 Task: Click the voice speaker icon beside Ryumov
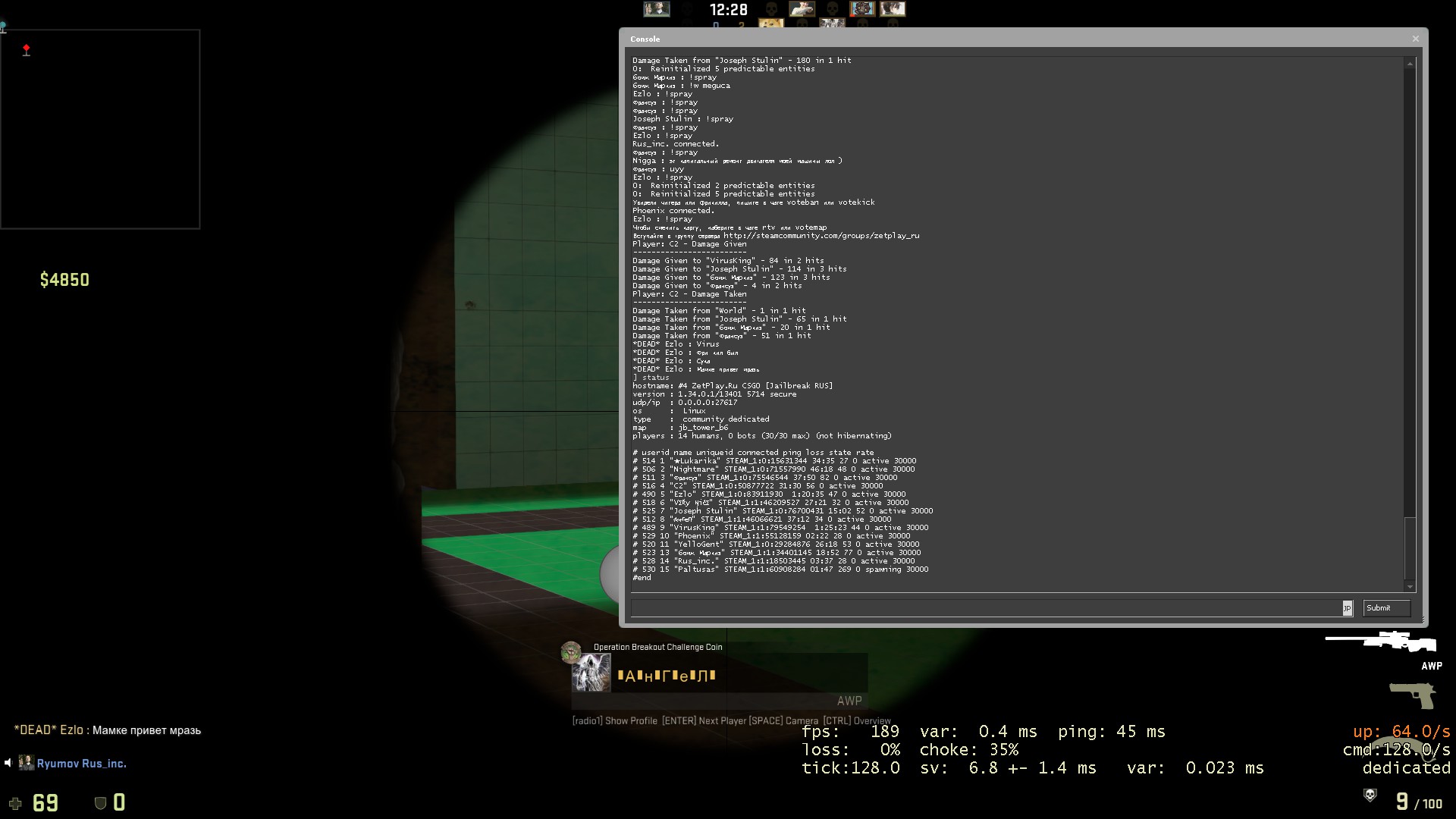point(8,764)
